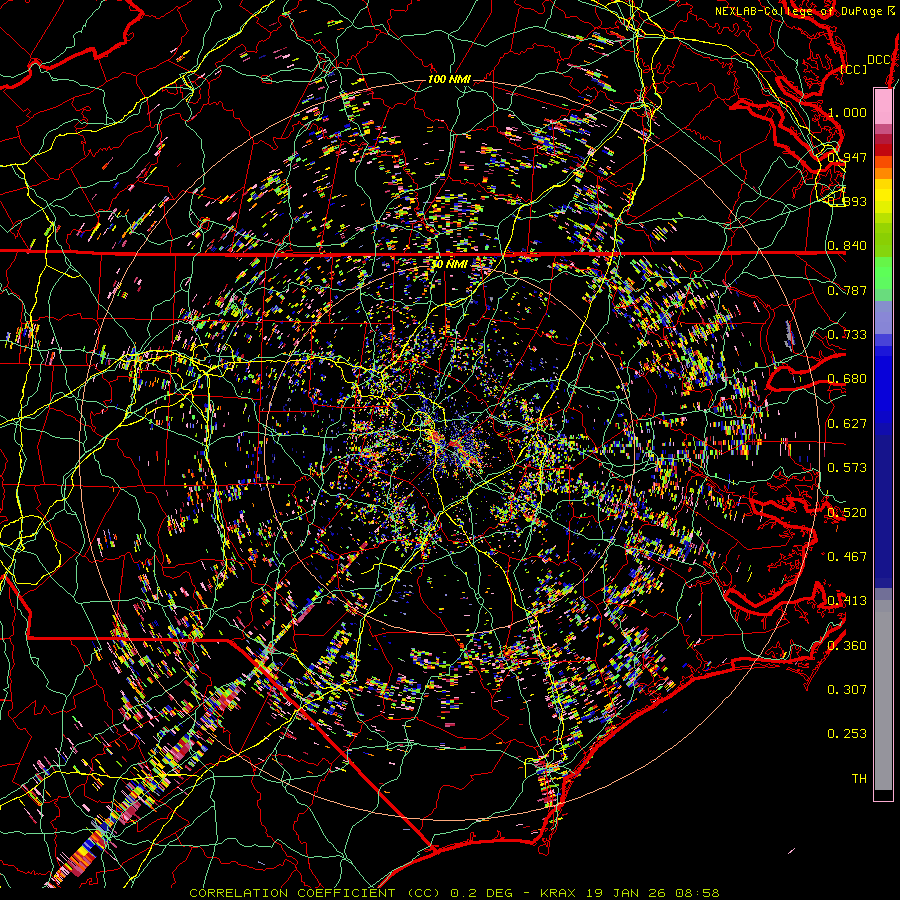Viewport: 900px width, 900px height.
Task: Select the 1.000 scale value
Action: click(x=847, y=112)
